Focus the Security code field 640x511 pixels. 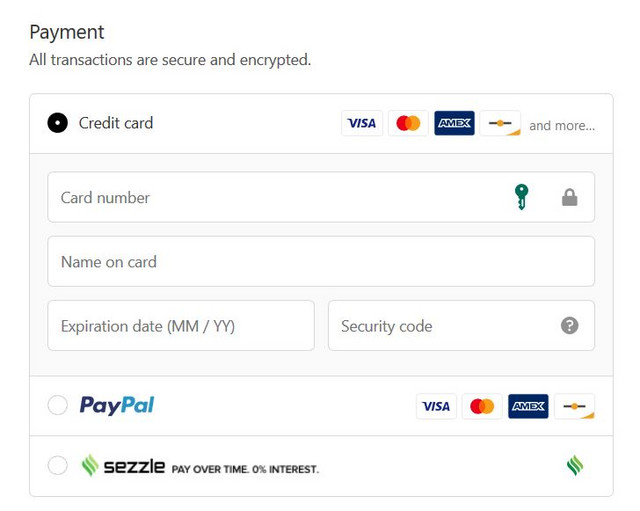point(440,326)
